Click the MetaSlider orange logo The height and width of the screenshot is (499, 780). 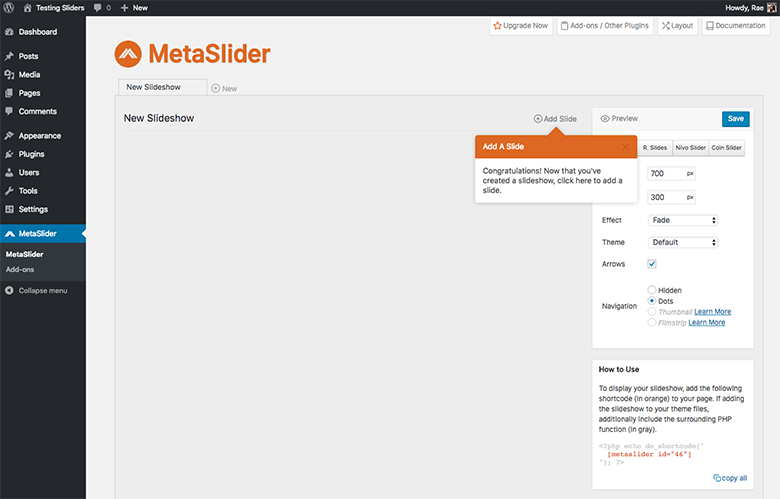point(193,54)
